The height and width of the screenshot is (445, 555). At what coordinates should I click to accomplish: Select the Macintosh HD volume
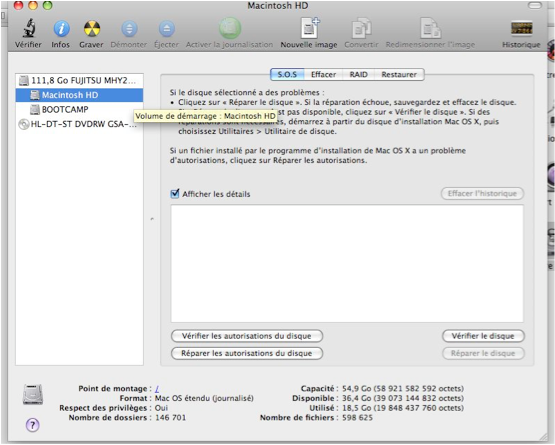click(x=79, y=95)
